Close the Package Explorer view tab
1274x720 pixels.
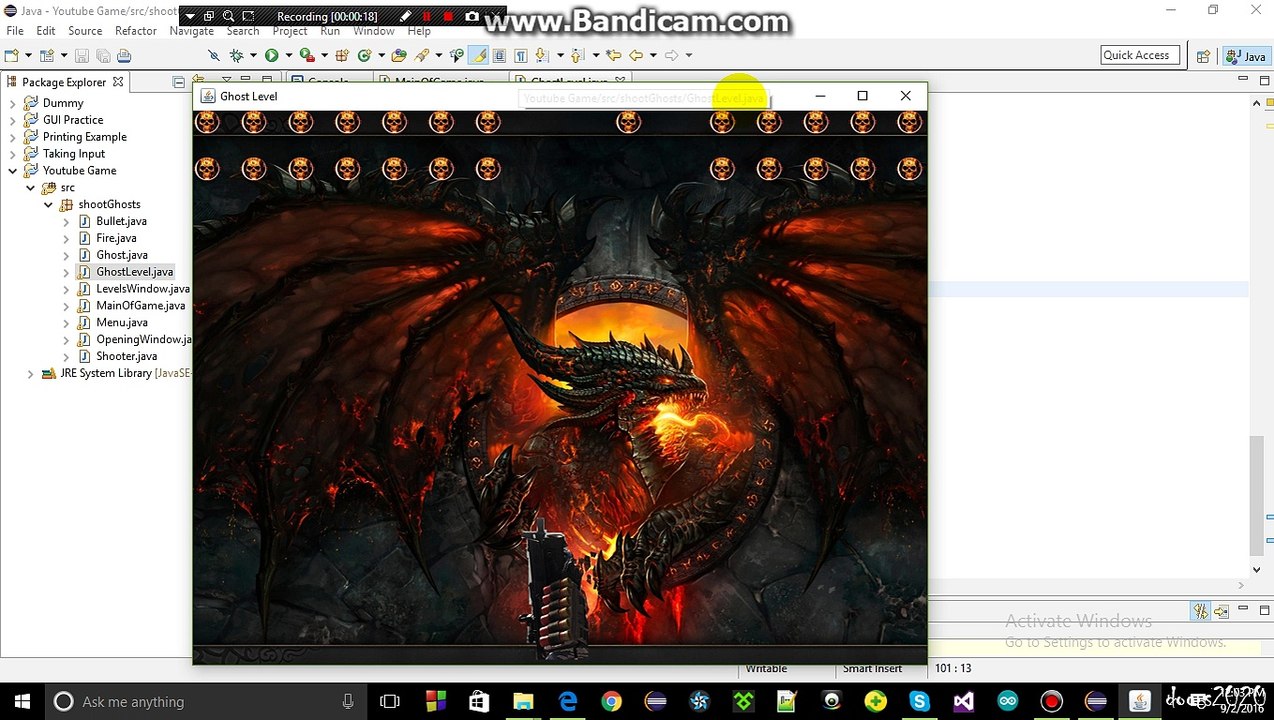point(118,82)
